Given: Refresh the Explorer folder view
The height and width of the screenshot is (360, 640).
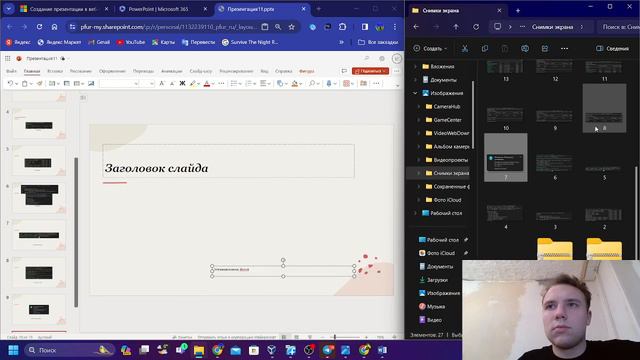Looking at the screenshot, I should pyautogui.click(x=476, y=27).
